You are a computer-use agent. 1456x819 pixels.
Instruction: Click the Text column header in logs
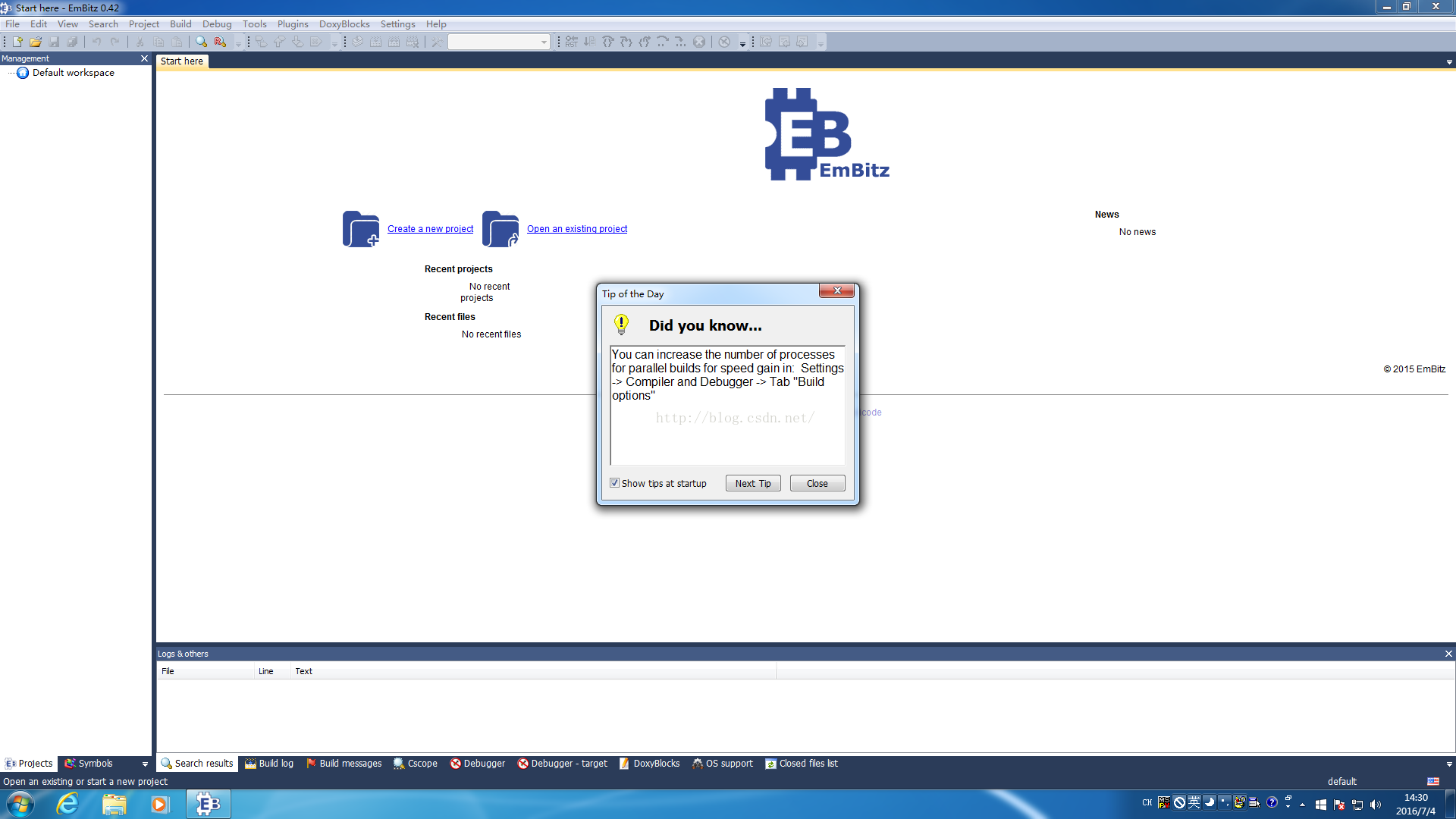click(533, 671)
